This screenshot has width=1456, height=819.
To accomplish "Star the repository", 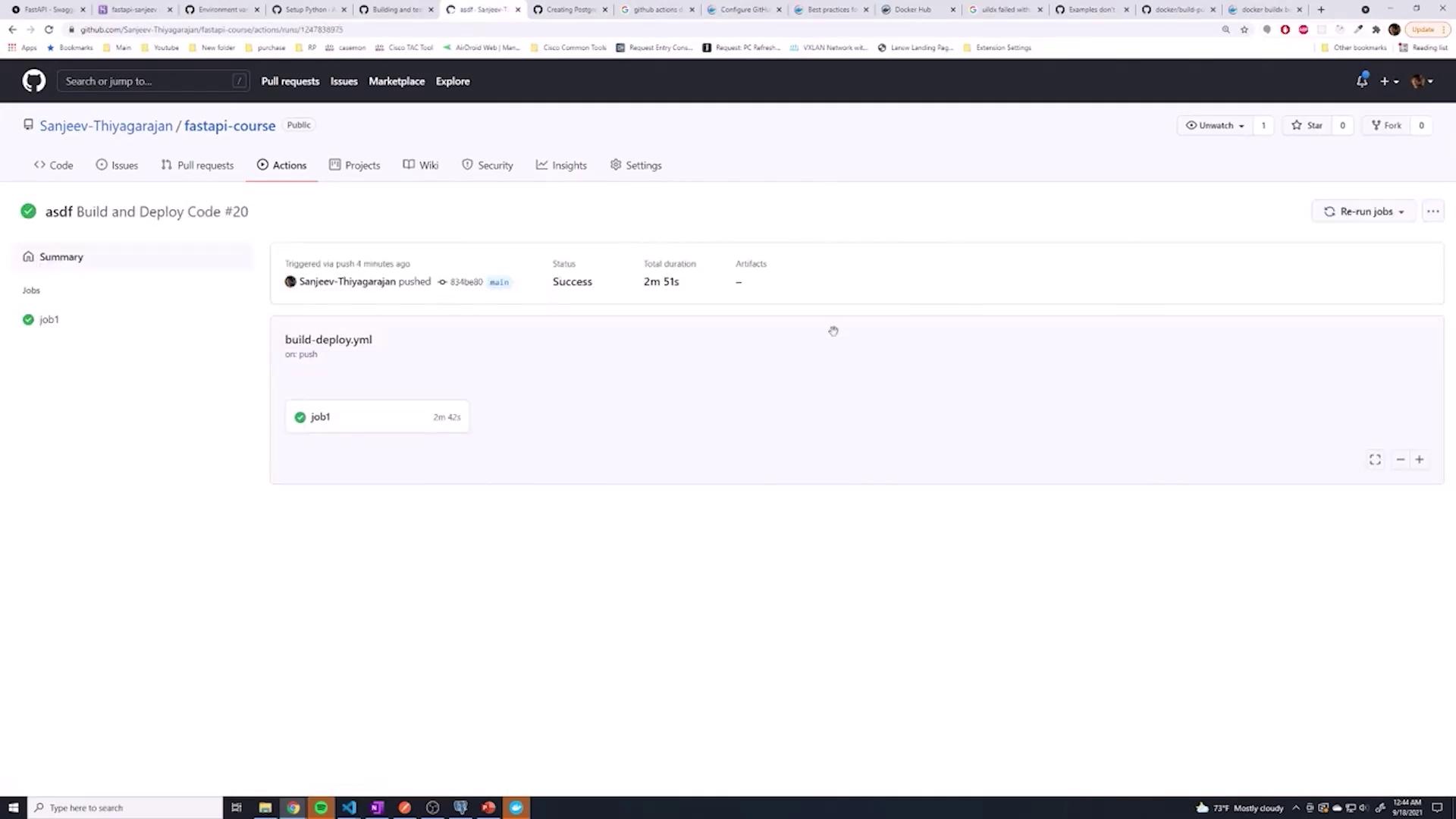I will click(1307, 126).
